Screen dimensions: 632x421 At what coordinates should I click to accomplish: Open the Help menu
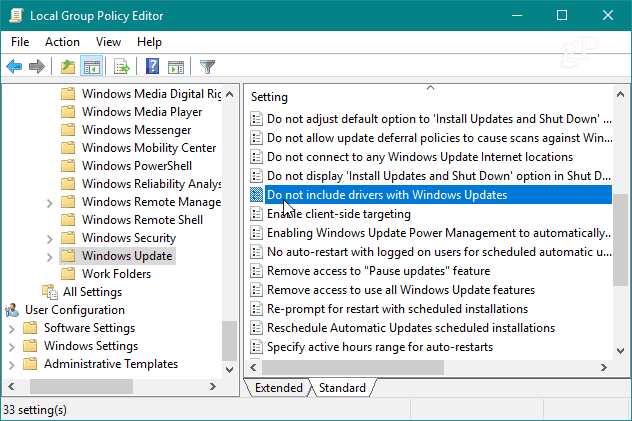[x=149, y=42]
